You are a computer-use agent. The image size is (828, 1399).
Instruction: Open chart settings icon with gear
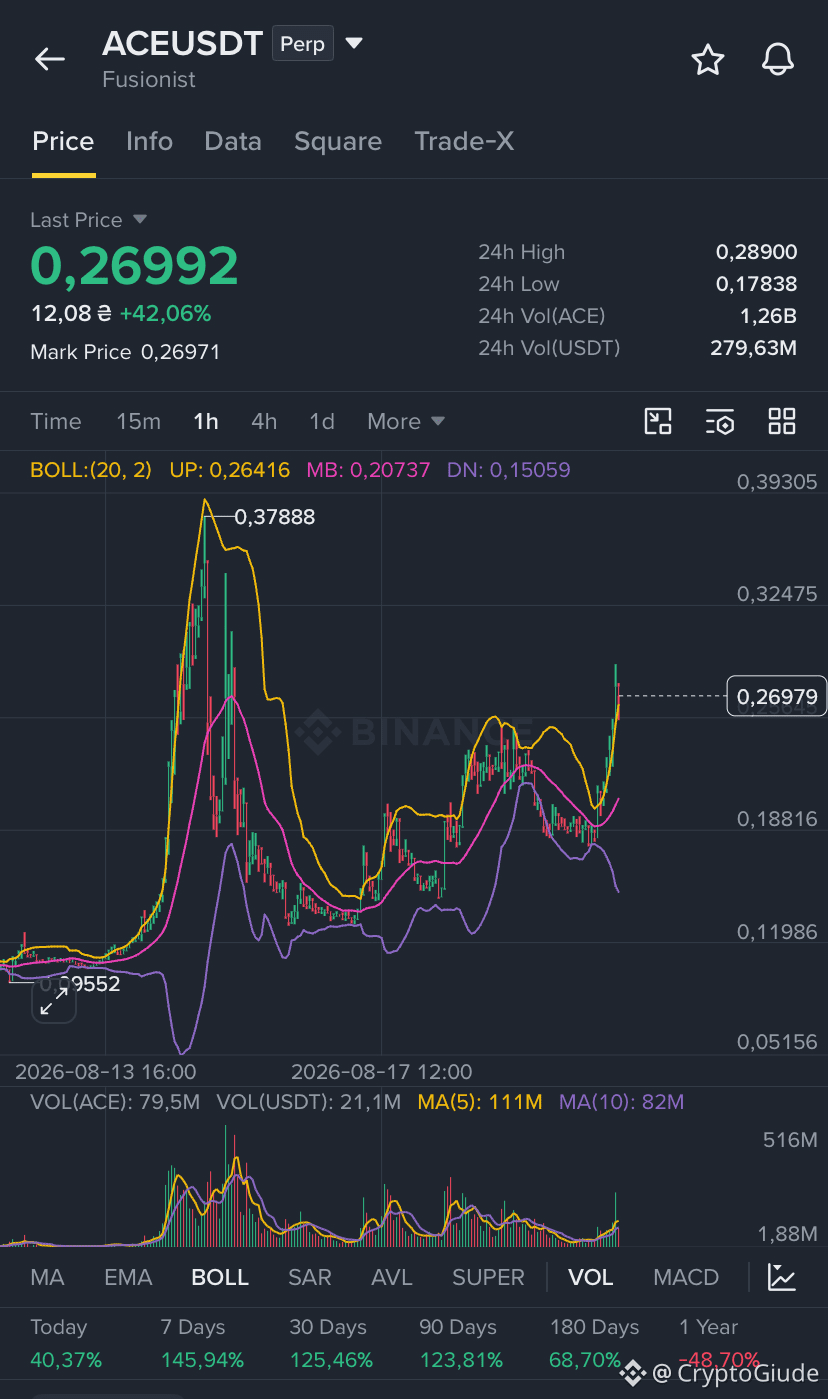(720, 421)
